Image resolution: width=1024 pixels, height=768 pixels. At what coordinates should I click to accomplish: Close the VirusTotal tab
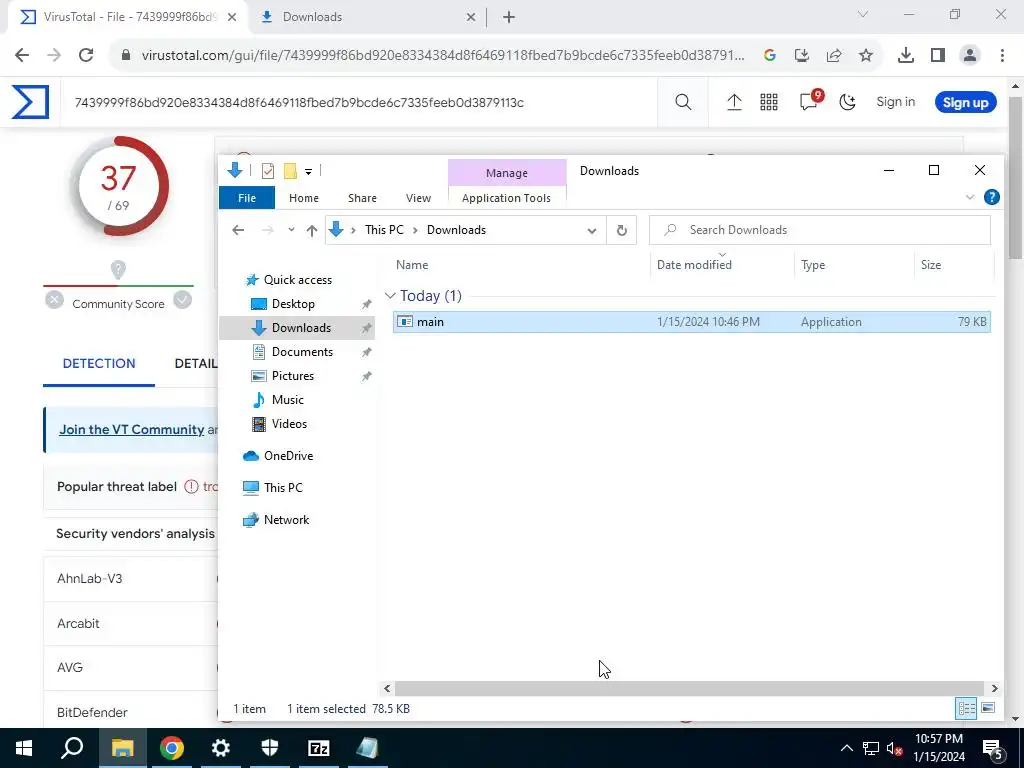(232, 18)
